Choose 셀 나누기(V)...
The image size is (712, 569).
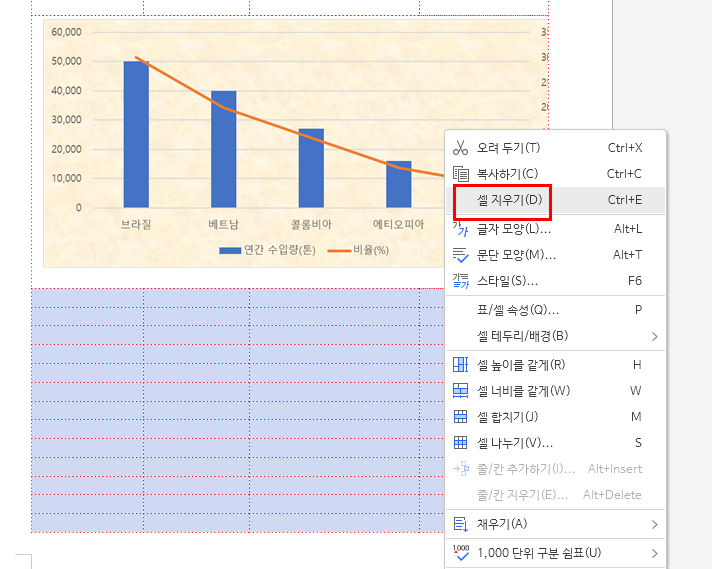[x=556, y=442]
